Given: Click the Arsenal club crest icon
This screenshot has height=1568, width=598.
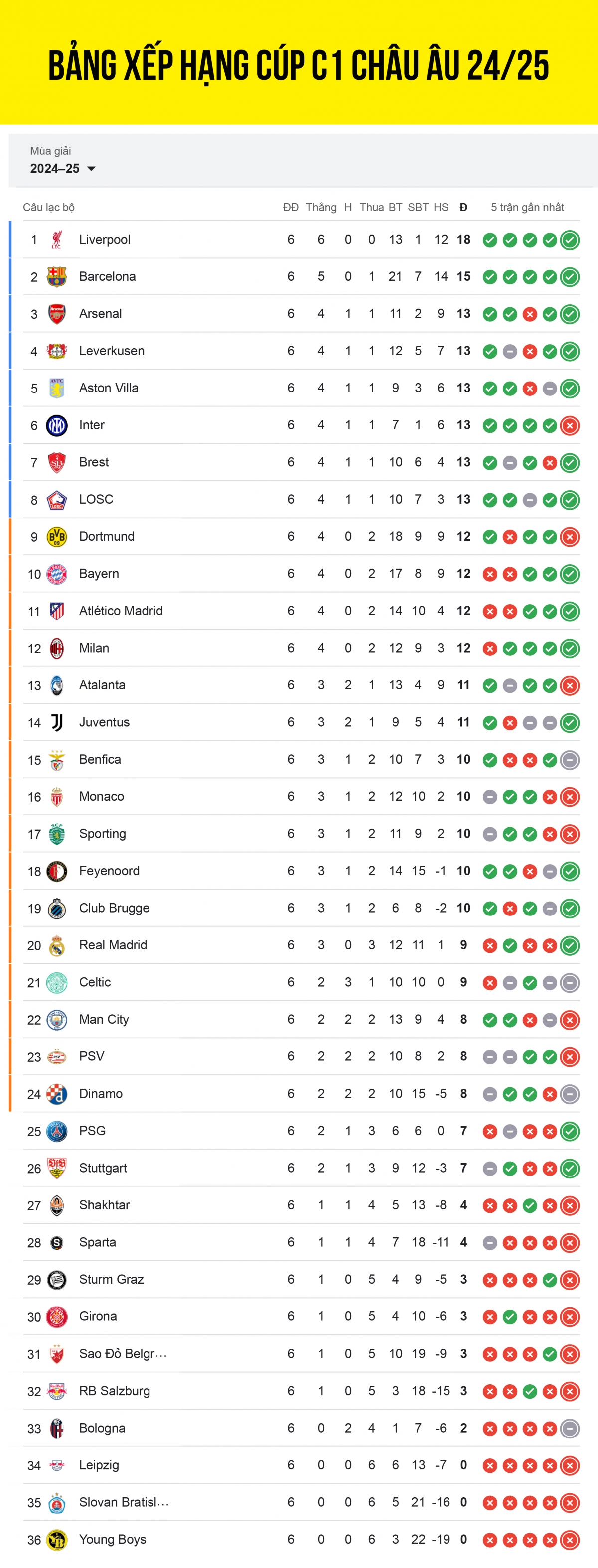Looking at the screenshot, I should [57, 314].
